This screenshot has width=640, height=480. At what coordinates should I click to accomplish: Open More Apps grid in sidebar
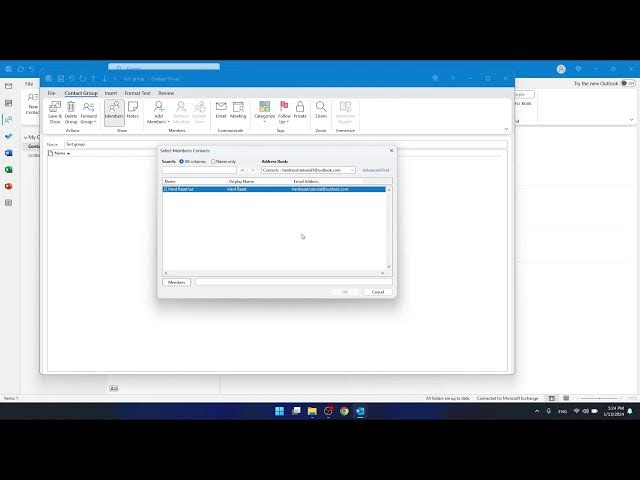[x=9, y=203]
